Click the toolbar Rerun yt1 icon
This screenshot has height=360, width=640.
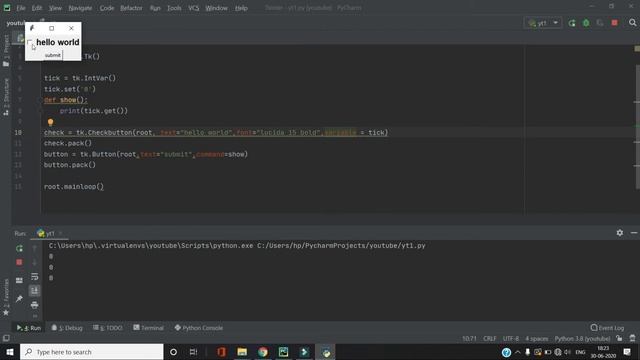coord(572,23)
